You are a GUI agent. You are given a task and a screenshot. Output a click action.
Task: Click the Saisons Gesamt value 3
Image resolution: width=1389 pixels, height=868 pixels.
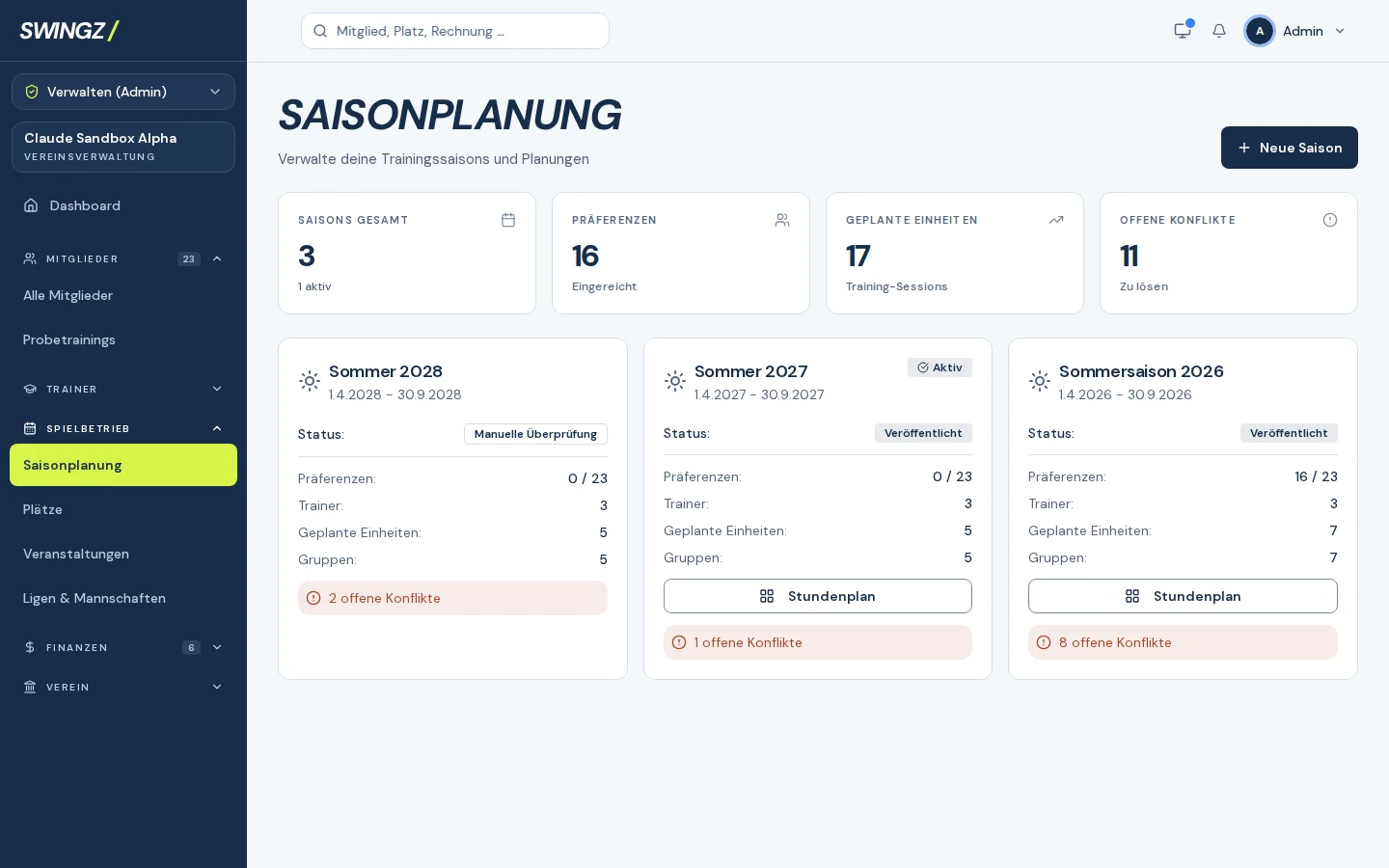pyautogui.click(x=307, y=256)
